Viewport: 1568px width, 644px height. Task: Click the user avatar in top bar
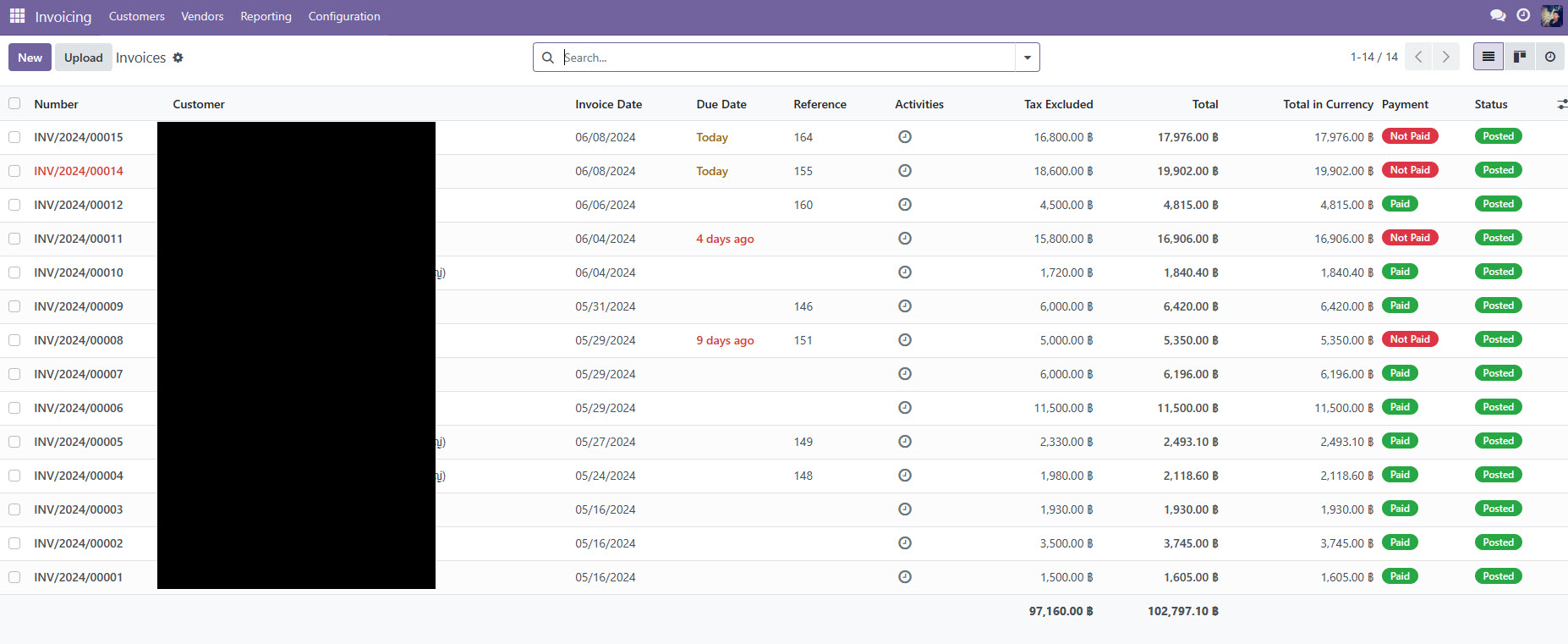[x=1551, y=16]
